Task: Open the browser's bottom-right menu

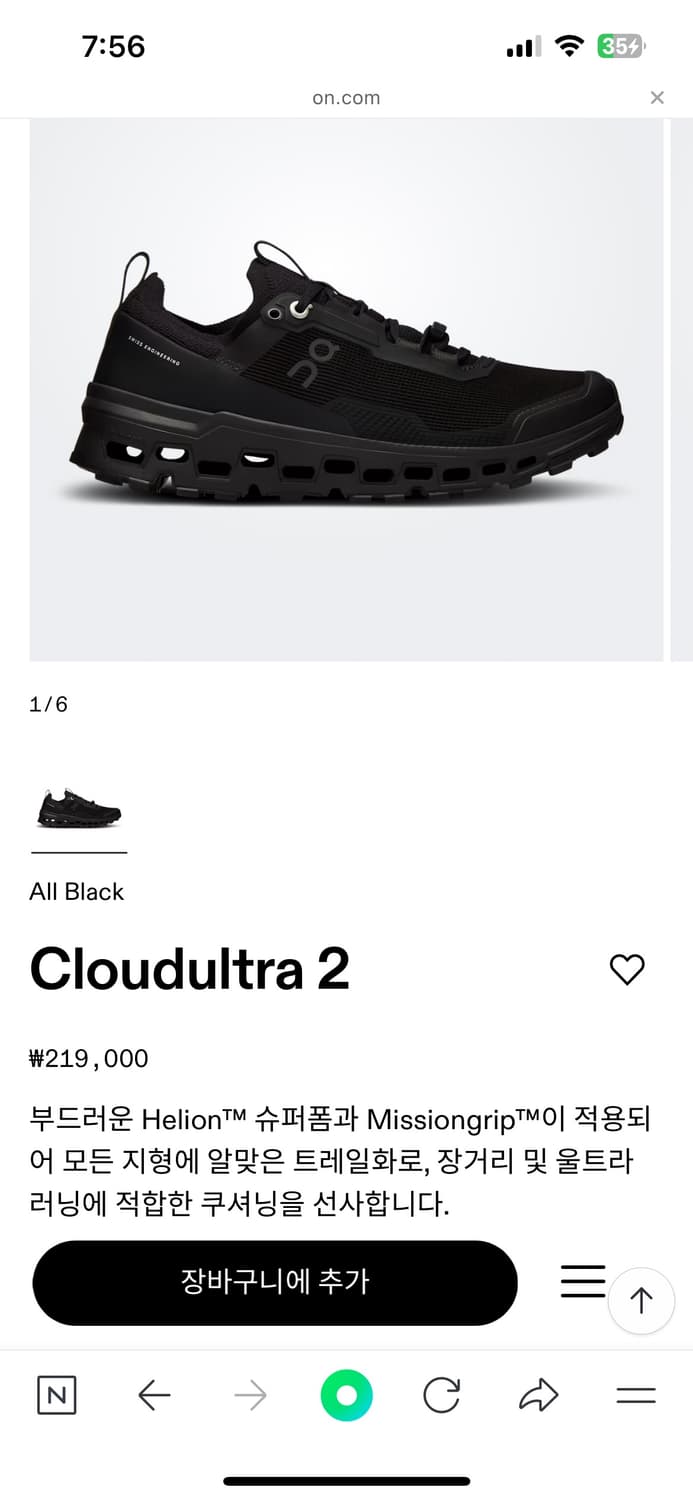Action: (635, 1395)
